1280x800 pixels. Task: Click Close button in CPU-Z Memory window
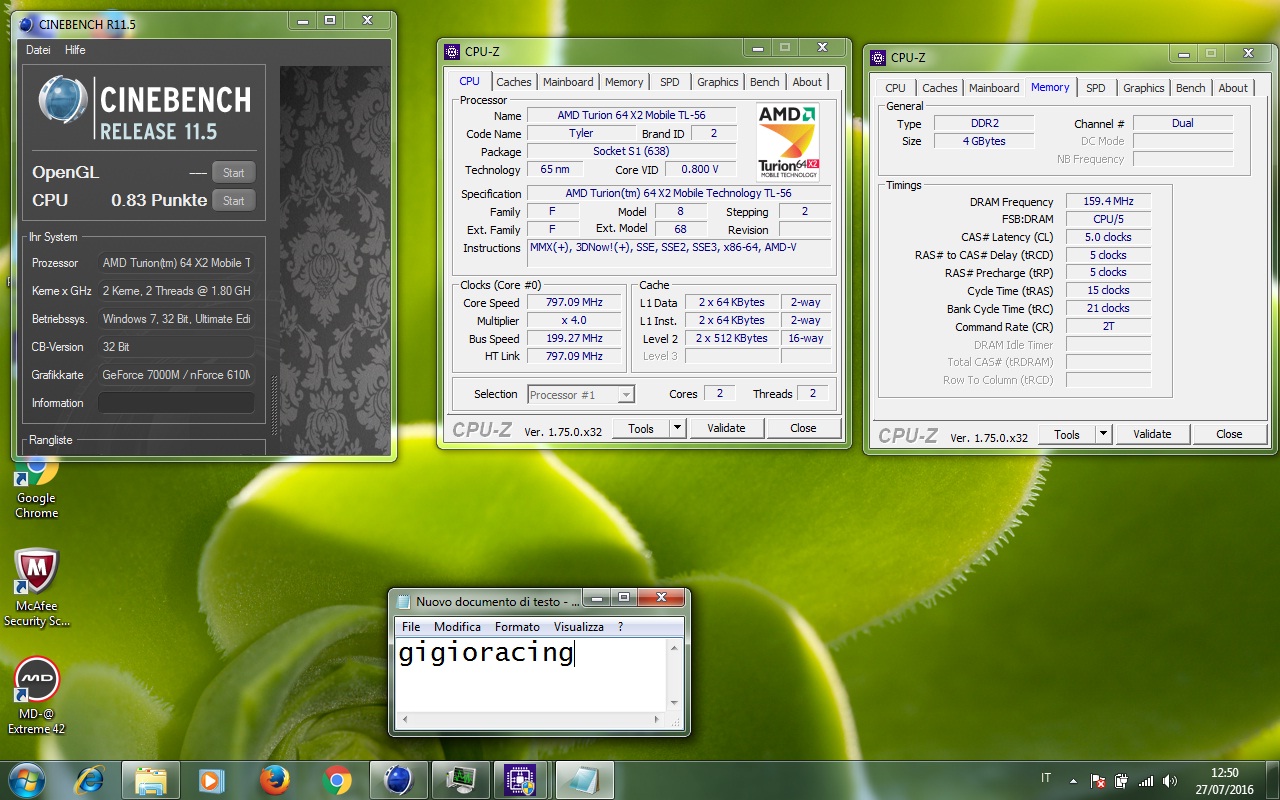1229,434
